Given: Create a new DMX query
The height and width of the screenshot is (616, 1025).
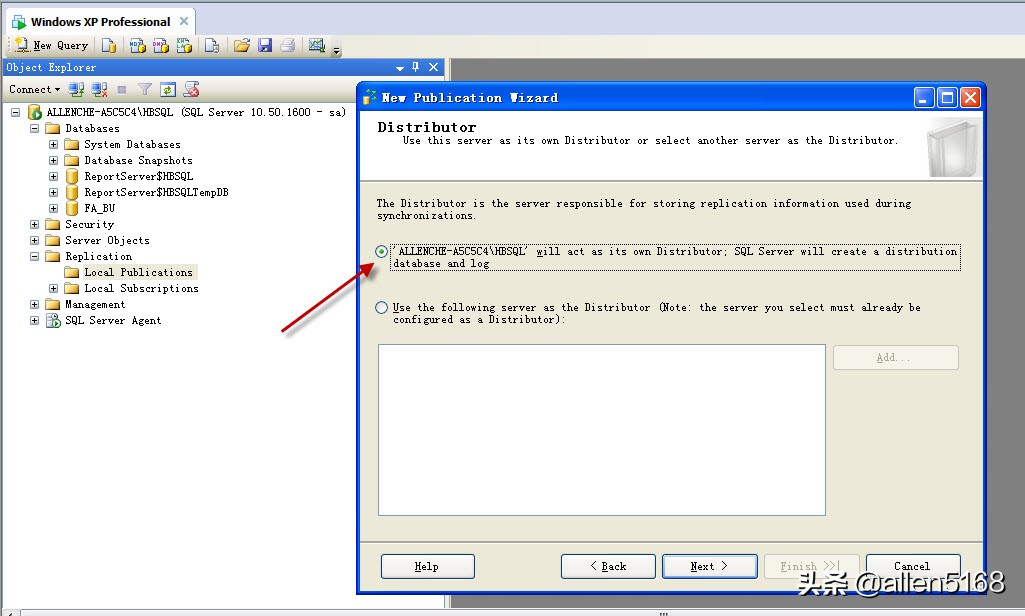Looking at the screenshot, I should [161, 44].
